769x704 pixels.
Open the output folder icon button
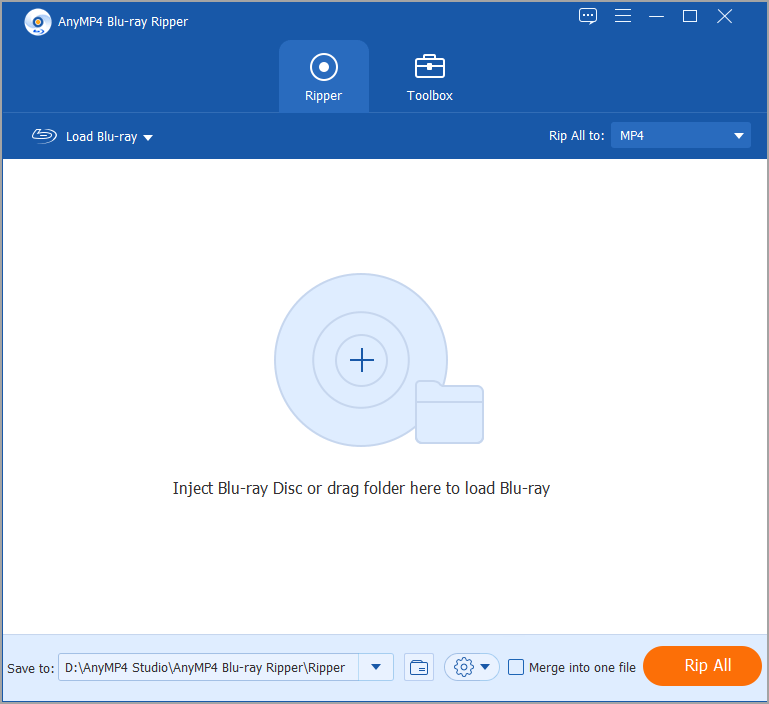pos(419,667)
